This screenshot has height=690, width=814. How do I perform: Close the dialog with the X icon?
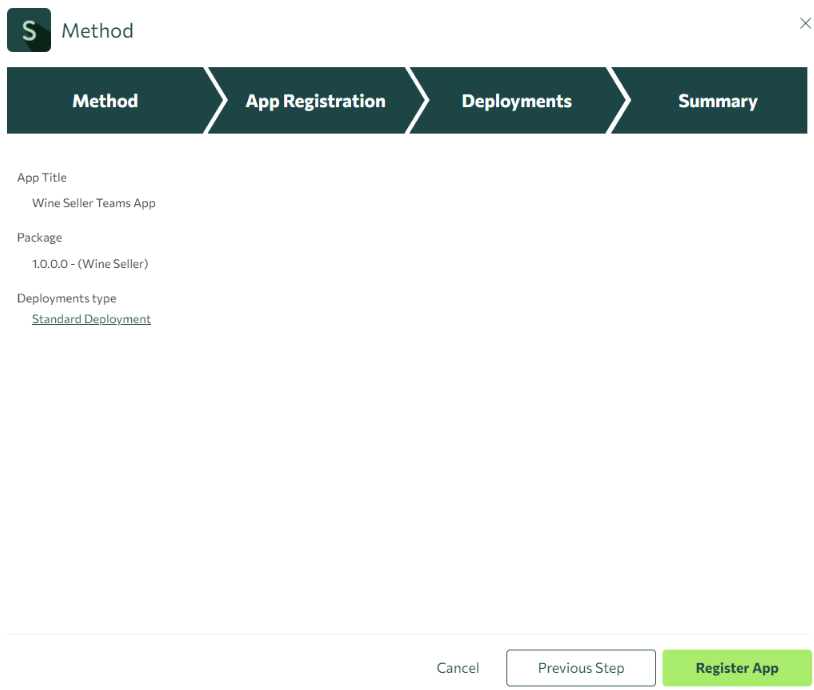pyautogui.click(x=805, y=23)
